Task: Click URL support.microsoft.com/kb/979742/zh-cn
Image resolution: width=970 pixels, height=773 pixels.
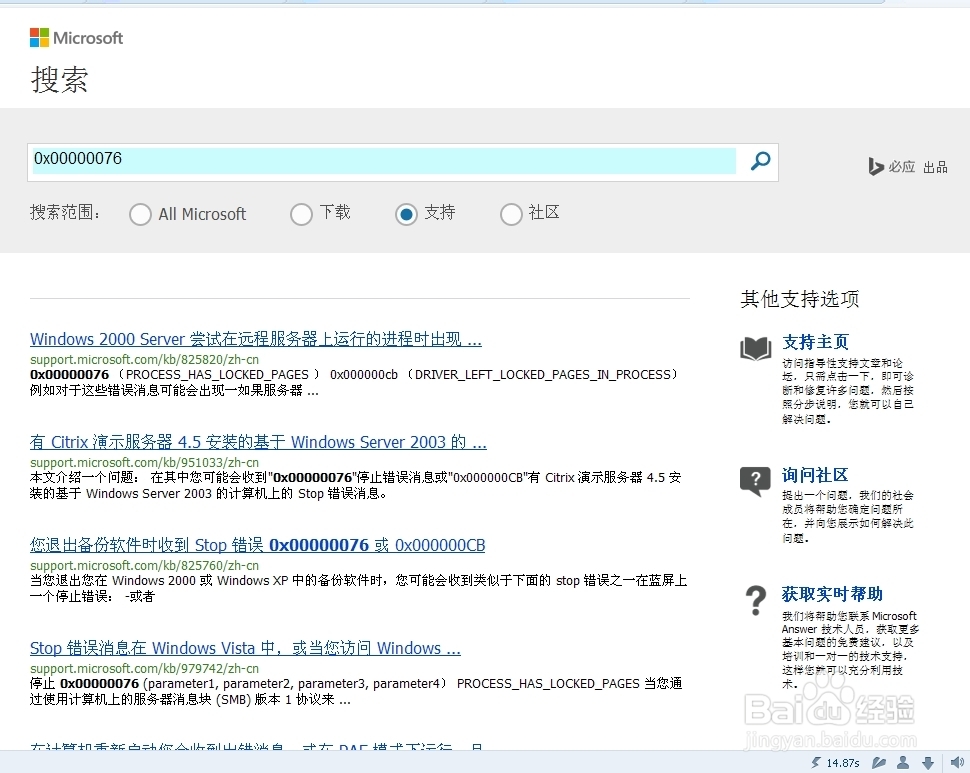Action: pyautogui.click(x=144, y=668)
